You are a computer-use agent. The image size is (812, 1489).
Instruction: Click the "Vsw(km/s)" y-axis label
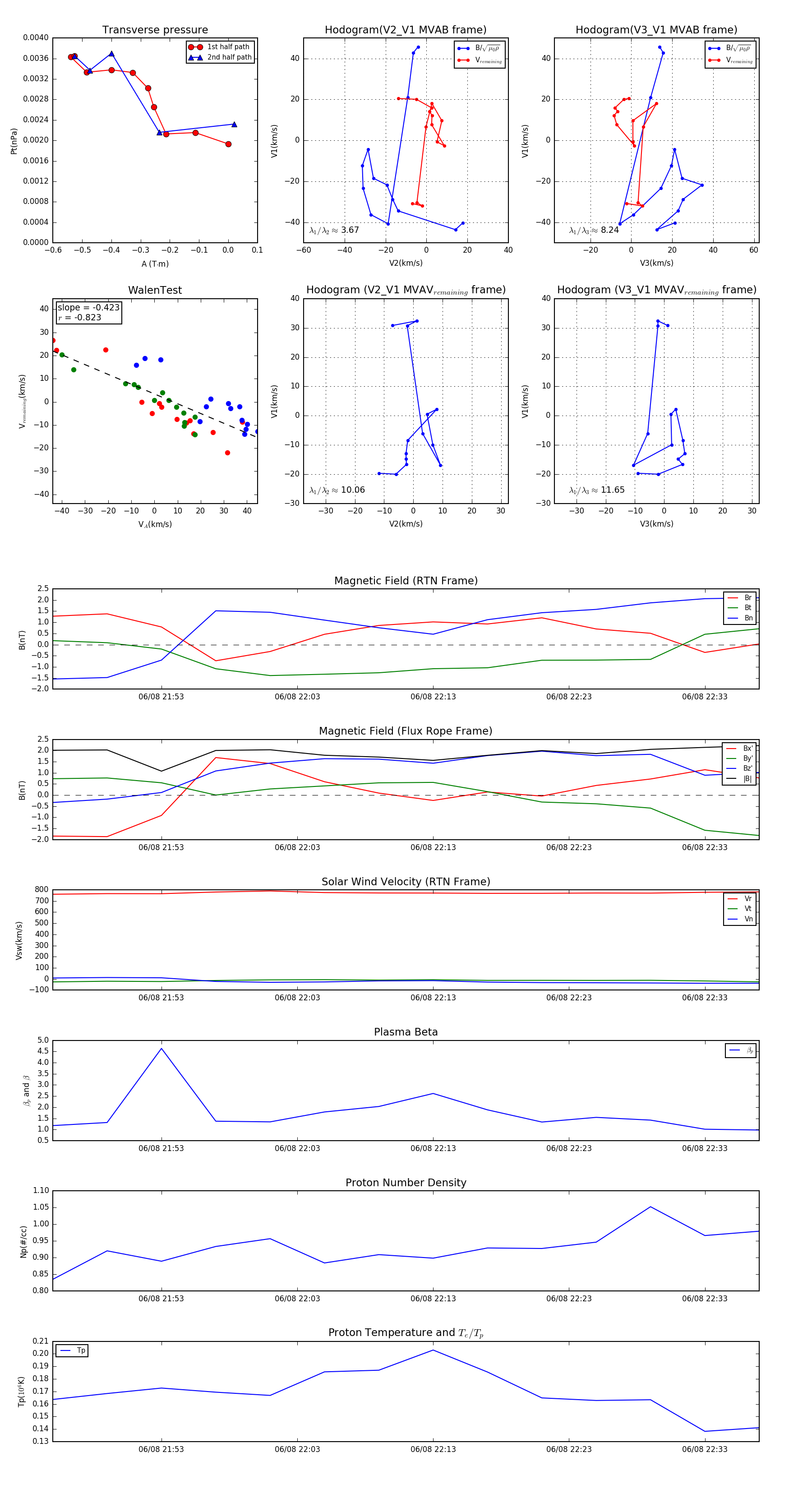pos(19,940)
